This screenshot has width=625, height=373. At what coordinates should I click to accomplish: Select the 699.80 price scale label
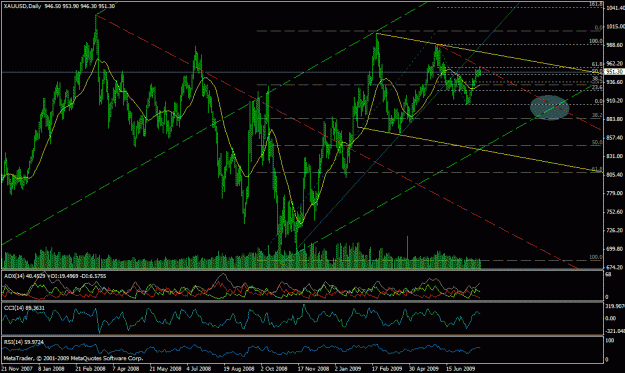coord(615,249)
